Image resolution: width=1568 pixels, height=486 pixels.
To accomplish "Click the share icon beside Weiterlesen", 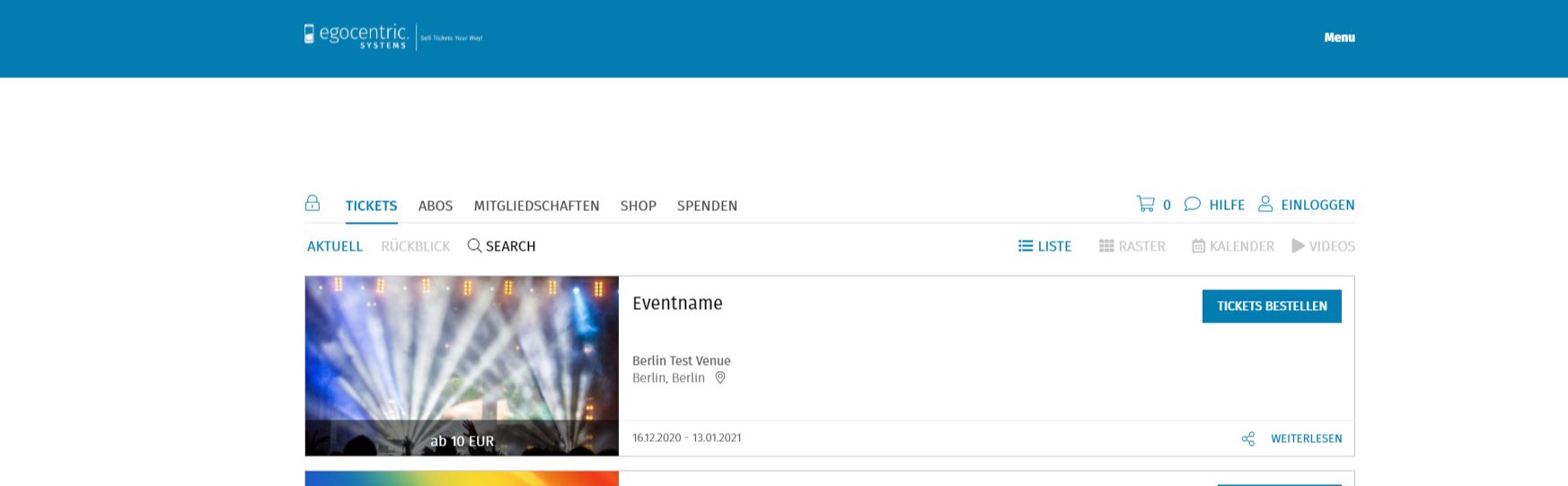I will click(1248, 438).
